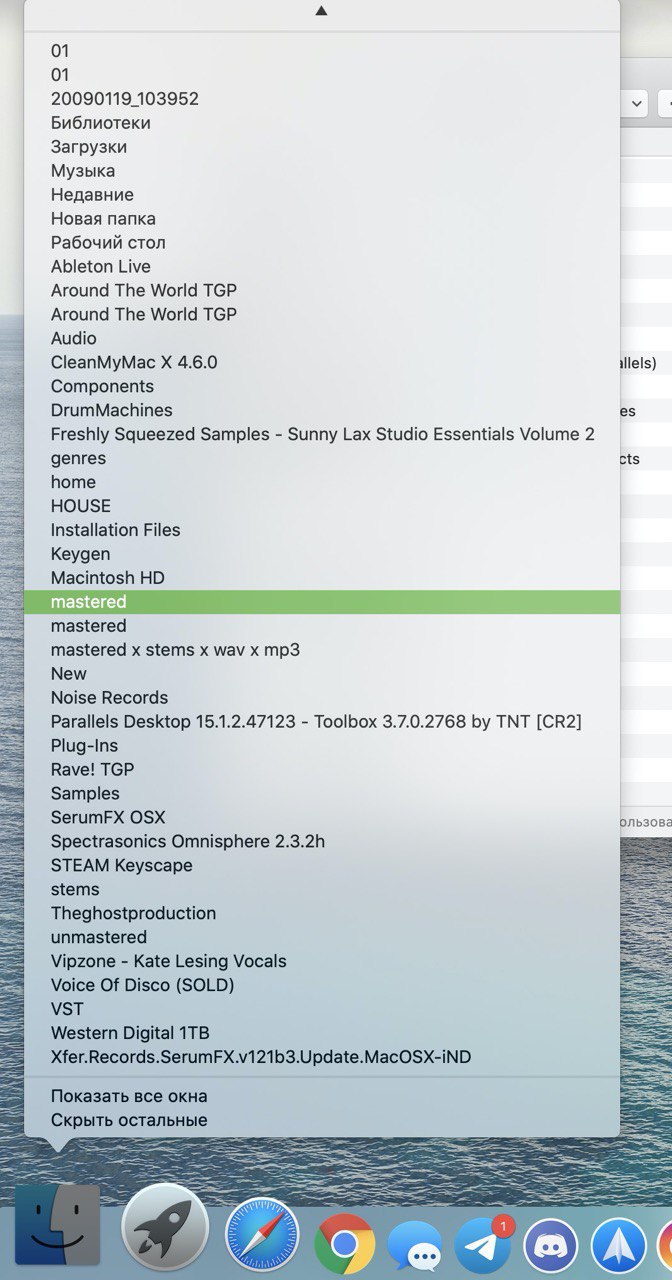This screenshot has width=672, height=1280.
Task: Select the 20090119_103952 window entry
Action: 322,98
